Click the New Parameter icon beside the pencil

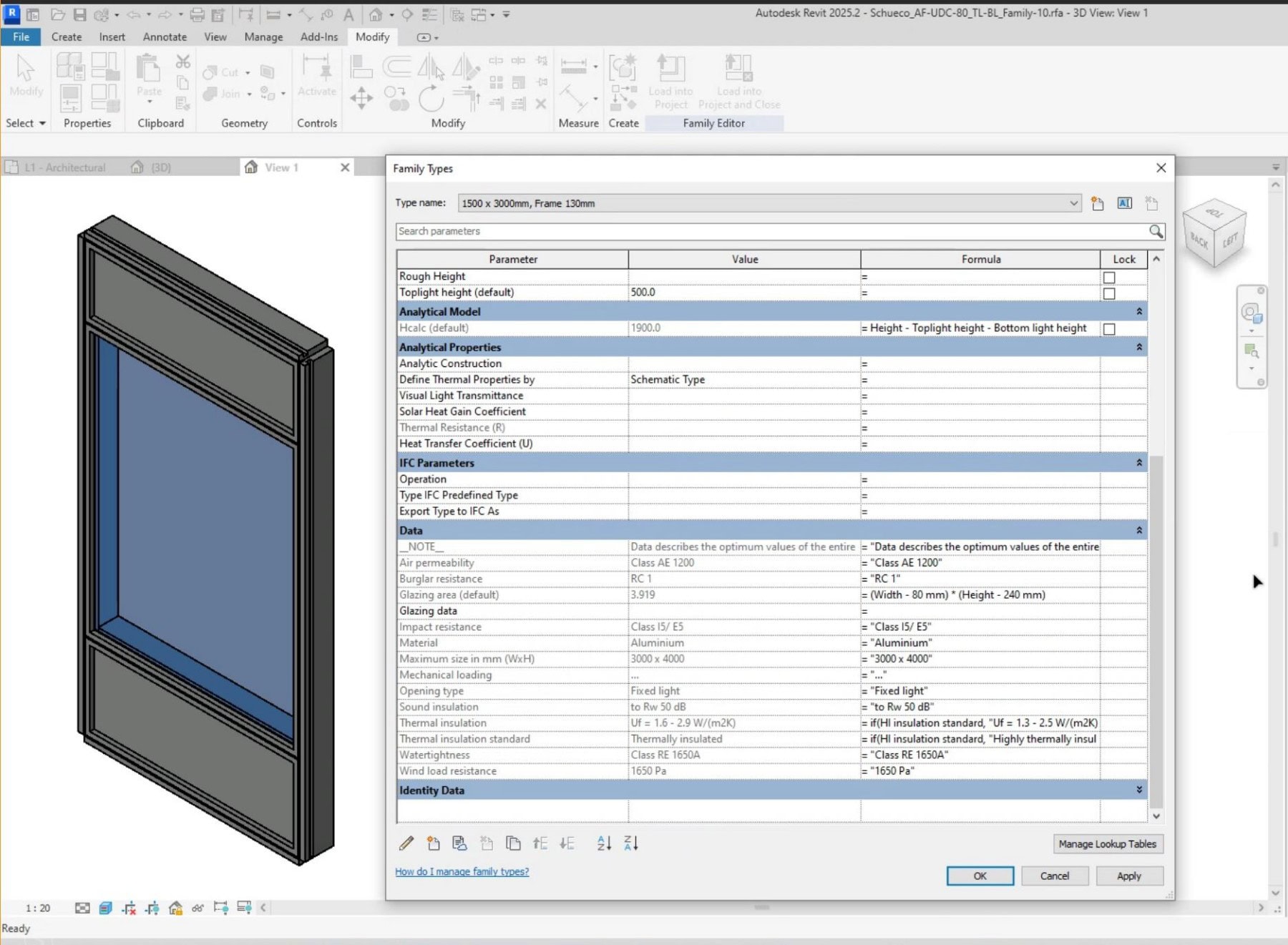click(433, 843)
